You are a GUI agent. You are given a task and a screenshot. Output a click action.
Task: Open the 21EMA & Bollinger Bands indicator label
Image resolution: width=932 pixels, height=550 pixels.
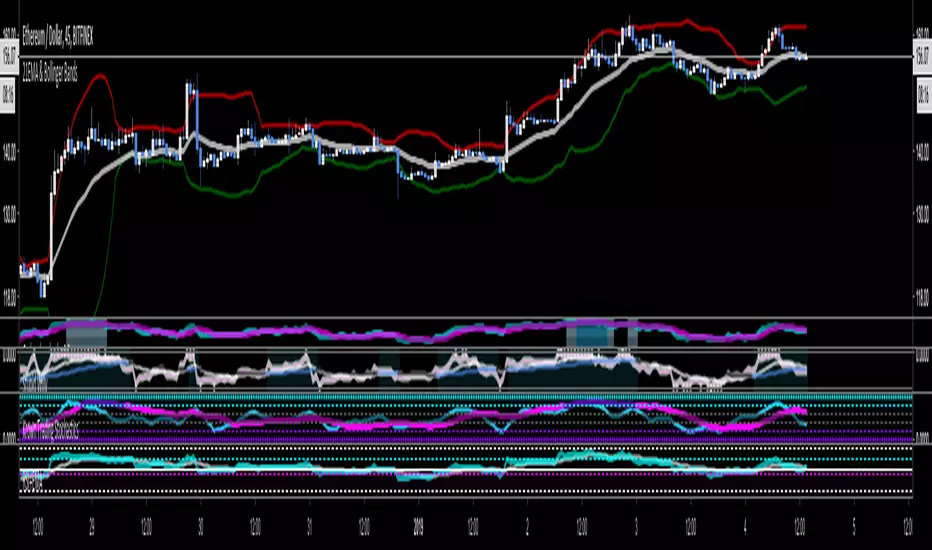point(50,74)
